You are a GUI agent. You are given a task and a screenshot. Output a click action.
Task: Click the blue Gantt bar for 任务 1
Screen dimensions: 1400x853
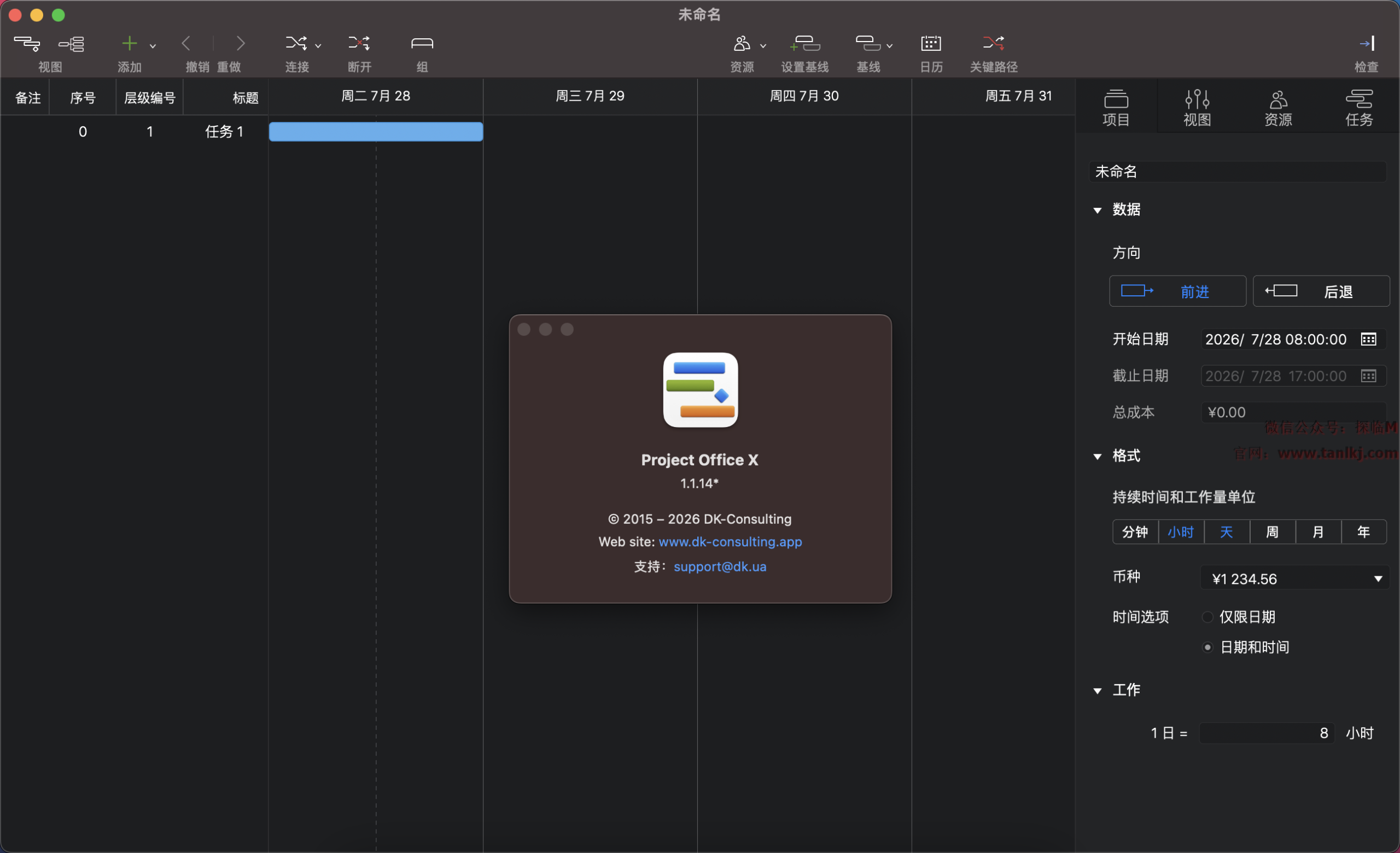click(376, 132)
